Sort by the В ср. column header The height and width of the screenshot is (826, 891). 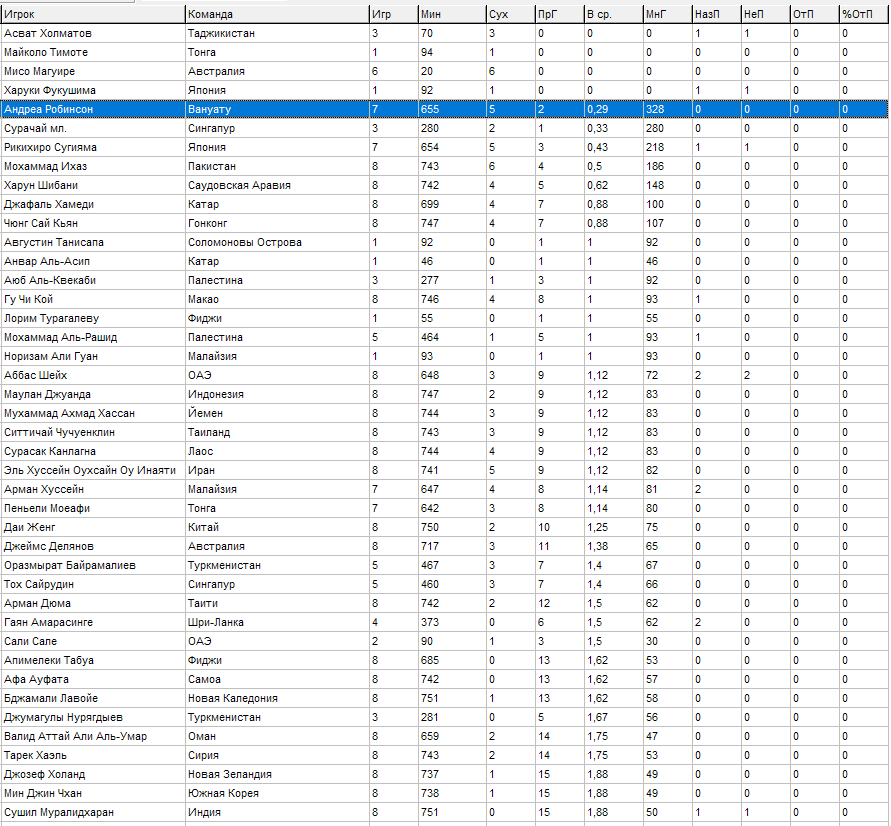click(x=612, y=14)
